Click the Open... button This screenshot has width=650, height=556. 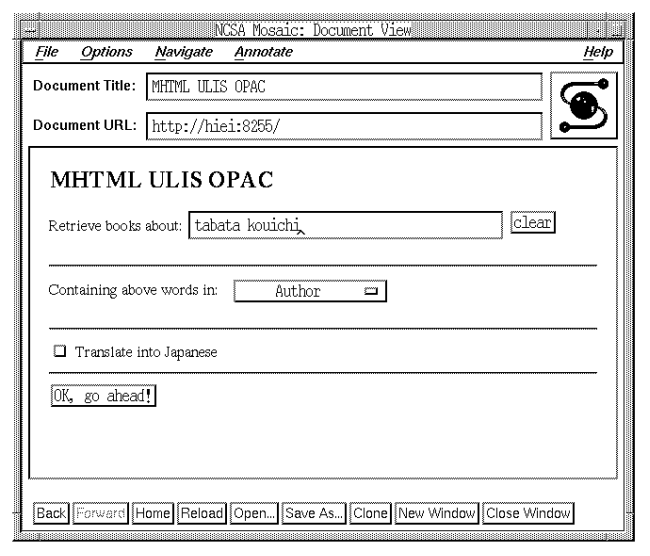254,513
